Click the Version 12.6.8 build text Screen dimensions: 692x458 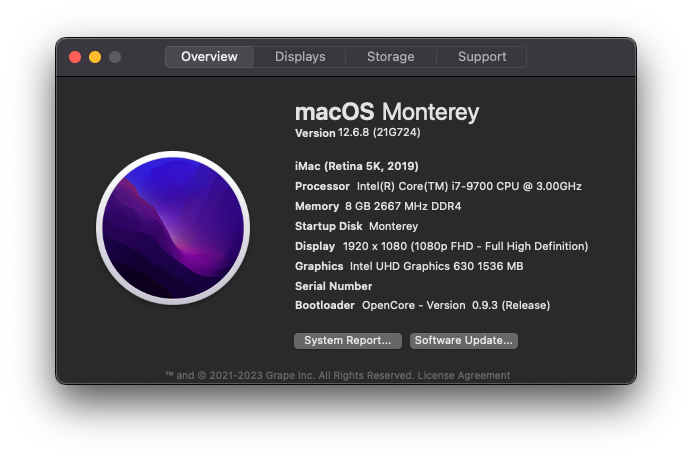tap(357, 133)
